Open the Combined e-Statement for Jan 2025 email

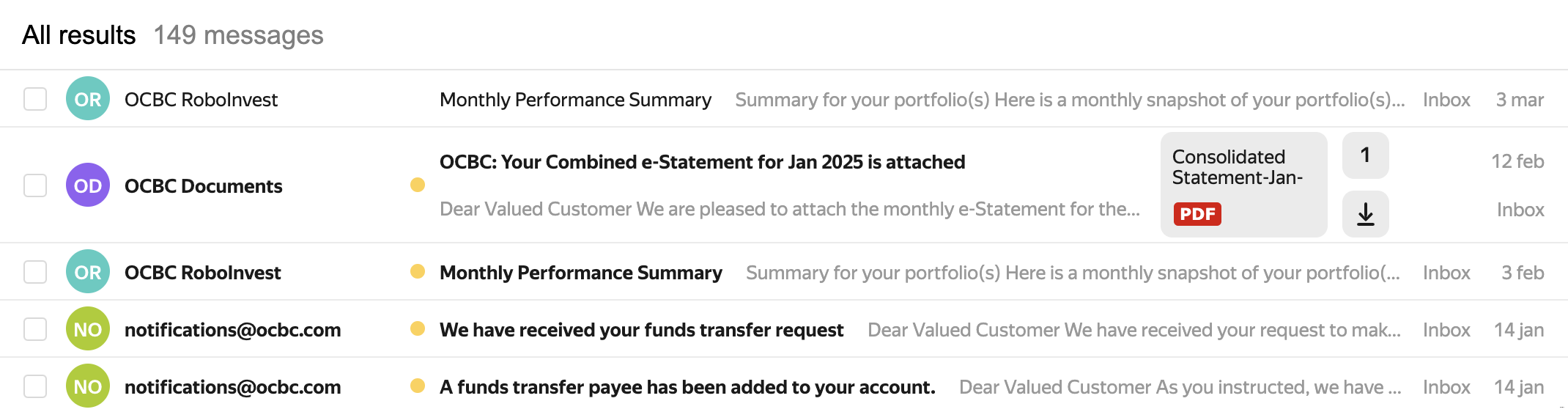(702, 162)
